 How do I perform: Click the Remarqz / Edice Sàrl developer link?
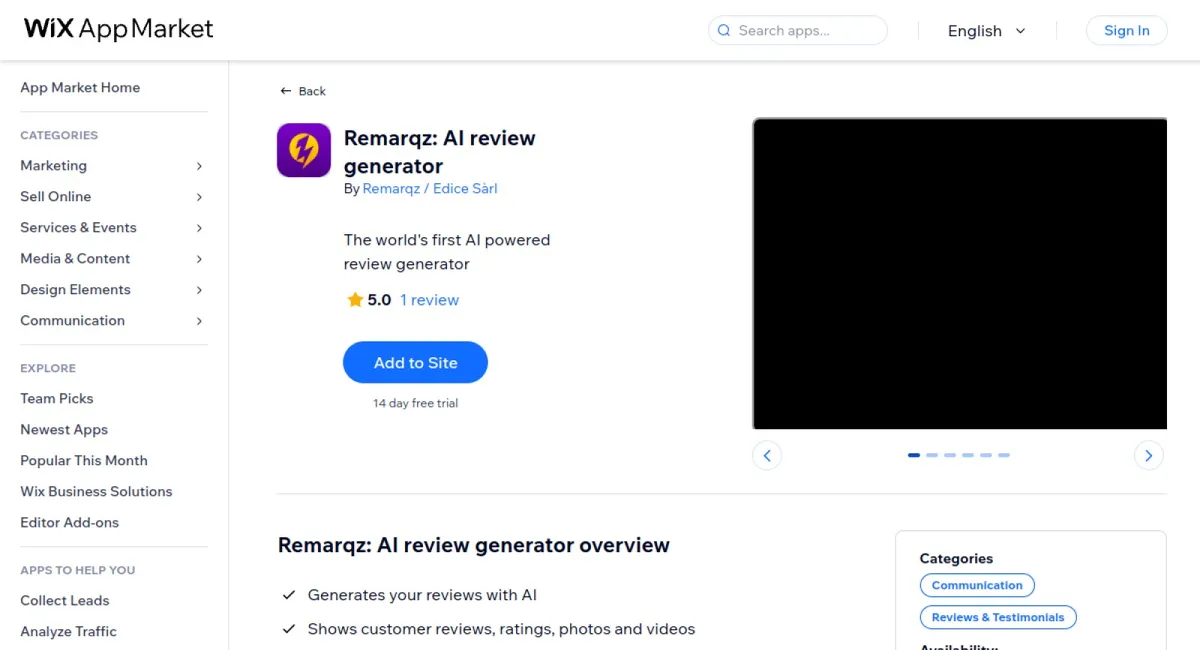coord(430,188)
